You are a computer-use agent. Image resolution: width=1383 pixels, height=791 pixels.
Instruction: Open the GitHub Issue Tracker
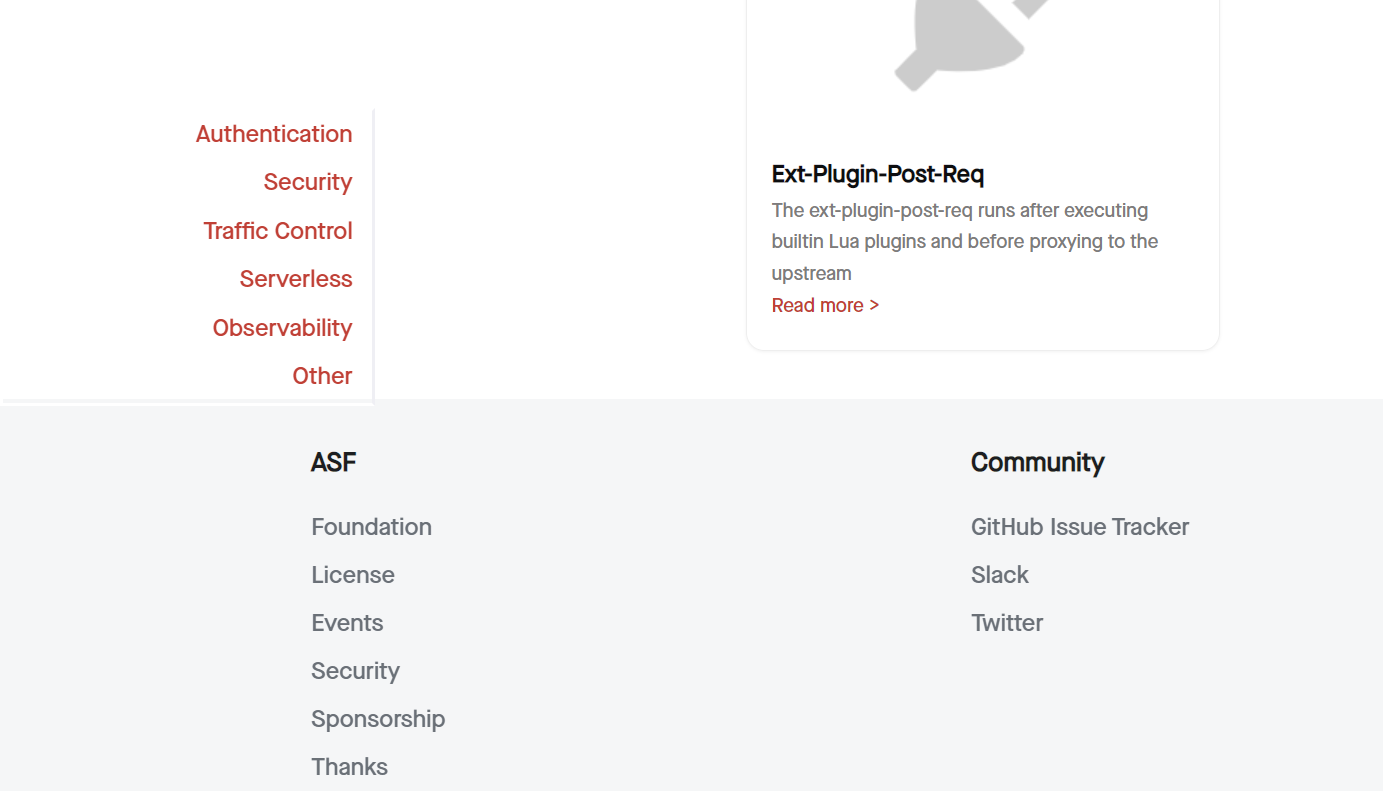pyautogui.click(x=1080, y=527)
